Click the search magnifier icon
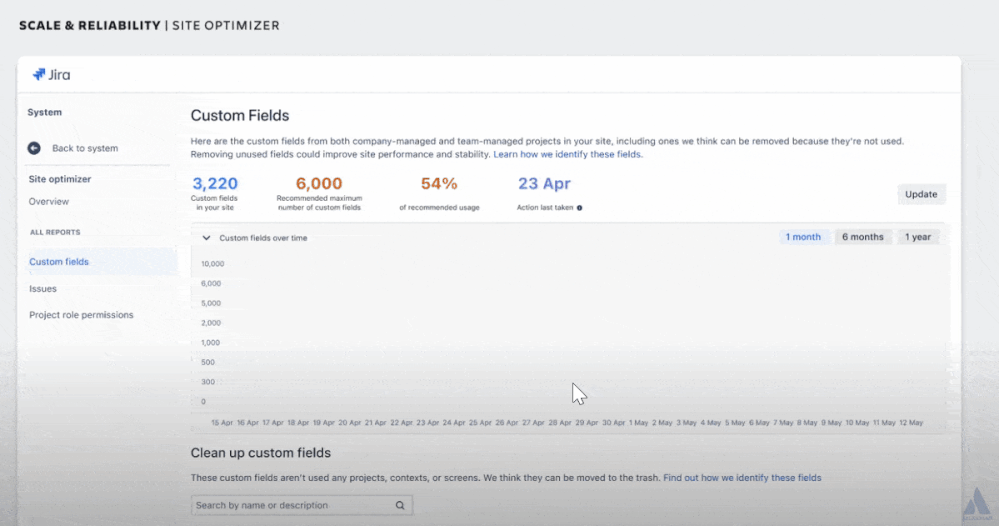The height and width of the screenshot is (526, 999). (x=399, y=505)
